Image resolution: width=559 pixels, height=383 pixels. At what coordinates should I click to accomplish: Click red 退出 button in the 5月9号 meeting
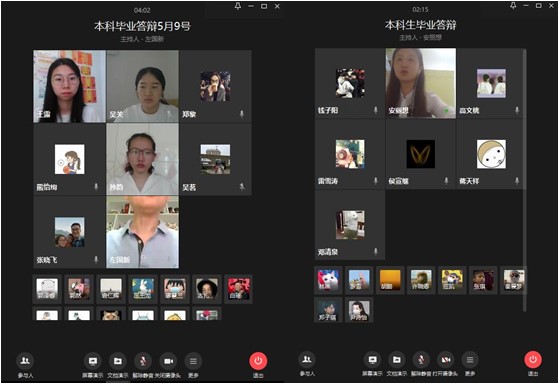(x=258, y=361)
